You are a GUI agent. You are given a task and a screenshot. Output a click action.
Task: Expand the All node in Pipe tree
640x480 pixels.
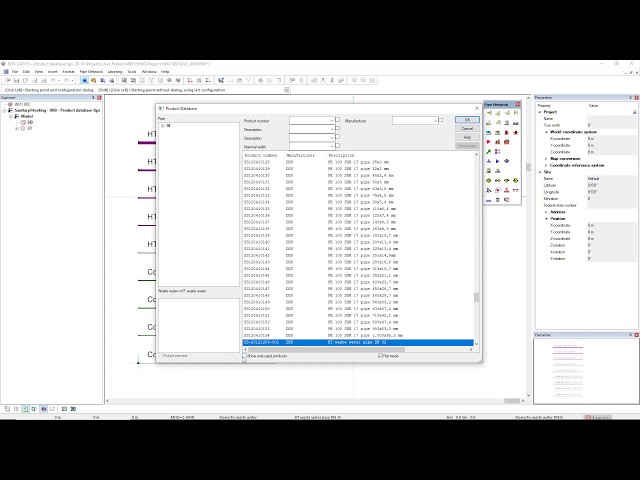(x=163, y=126)
